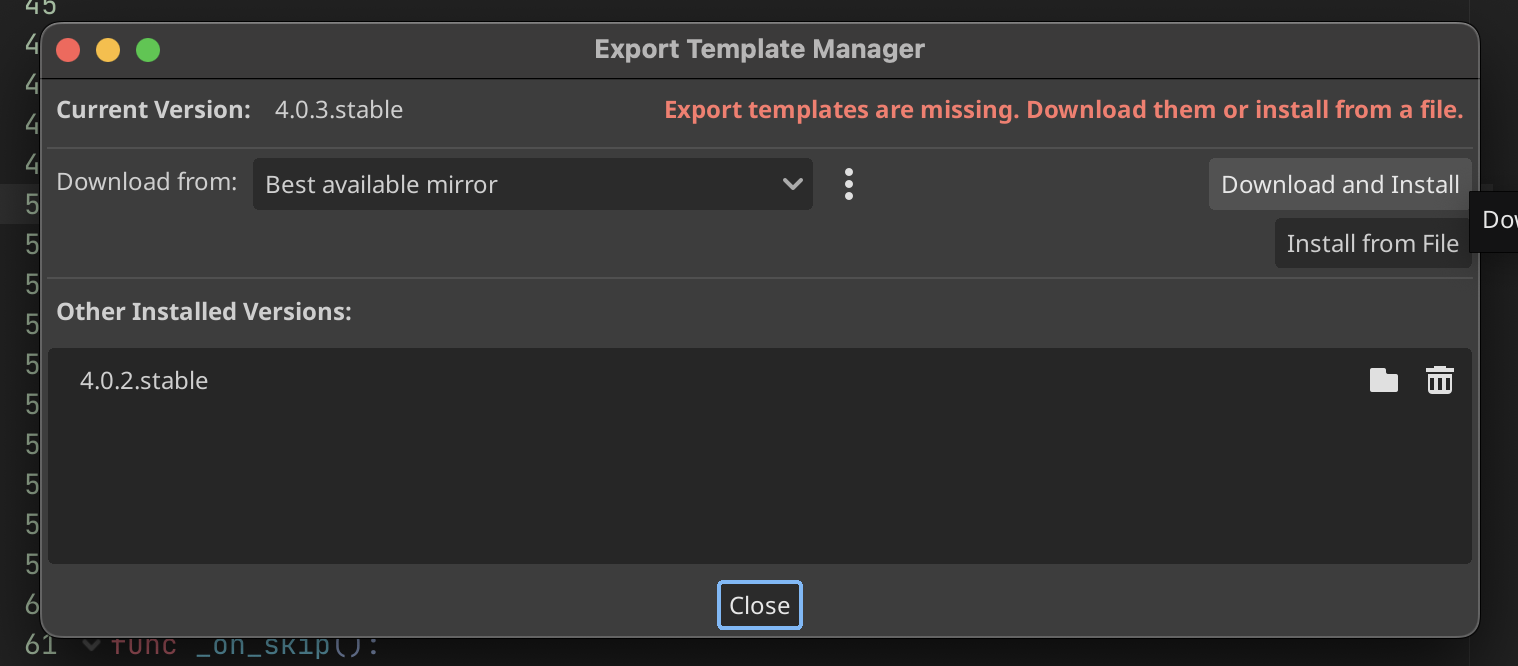
Task: Dismiss the dialog with the Close button
Action: click(x=760, y=605)
